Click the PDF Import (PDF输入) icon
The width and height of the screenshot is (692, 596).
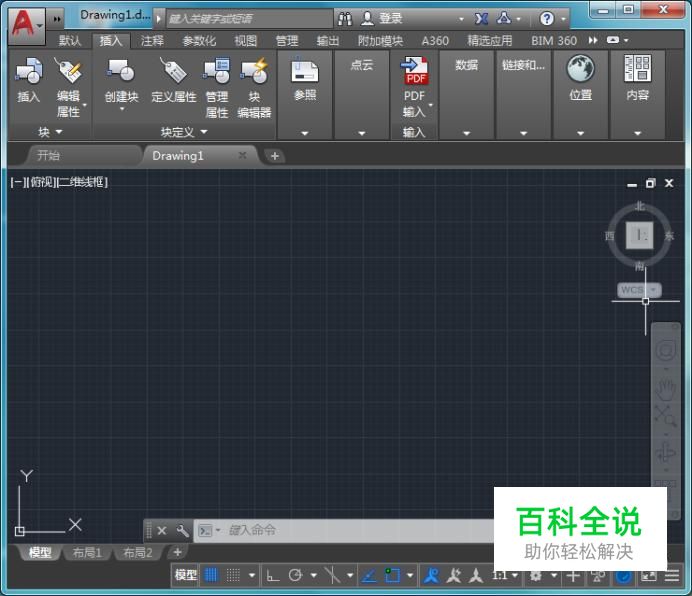(414, 72)
